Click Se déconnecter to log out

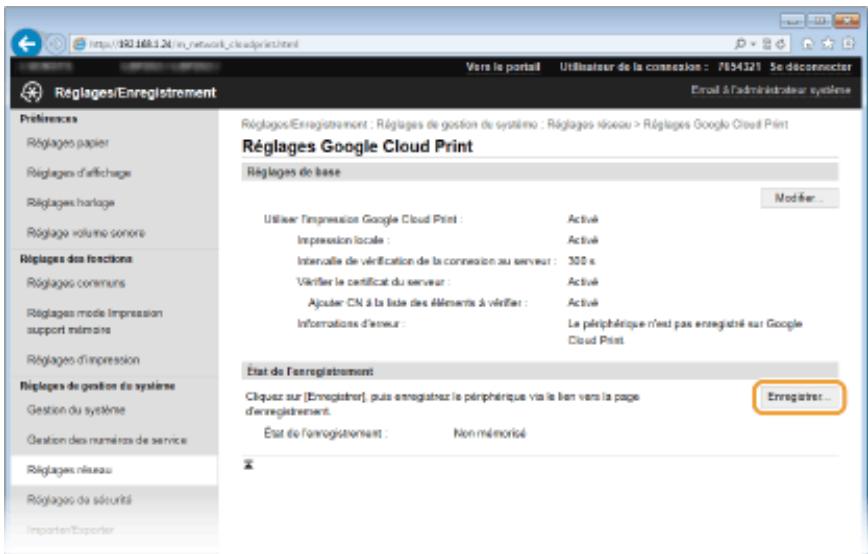pyautogui.click(x=810, y=67)
